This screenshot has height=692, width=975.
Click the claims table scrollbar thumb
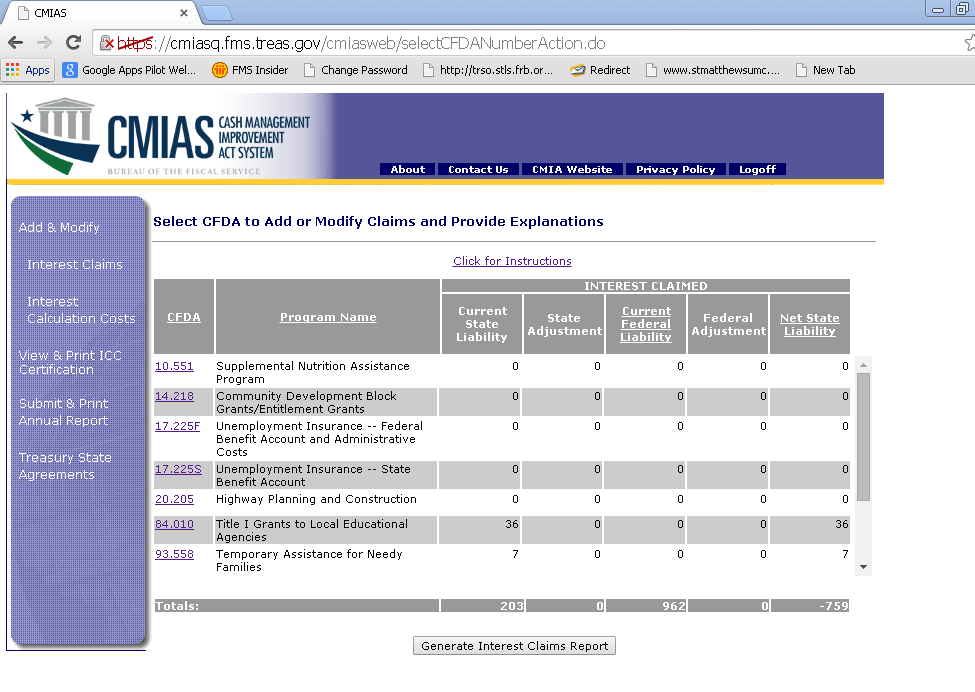tap(863, 436)
